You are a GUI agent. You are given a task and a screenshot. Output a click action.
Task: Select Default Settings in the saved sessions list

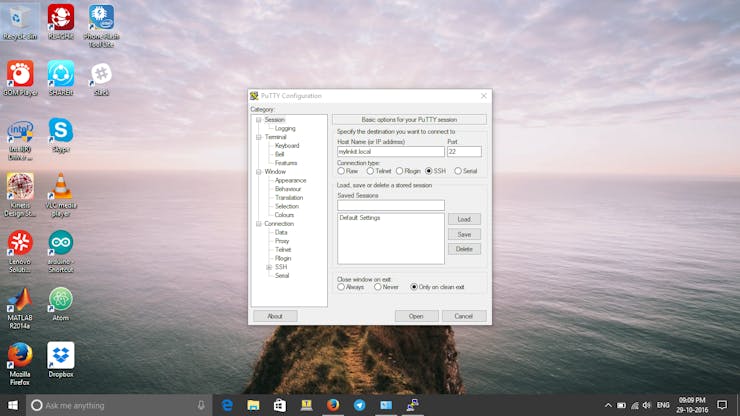[360, 218]
